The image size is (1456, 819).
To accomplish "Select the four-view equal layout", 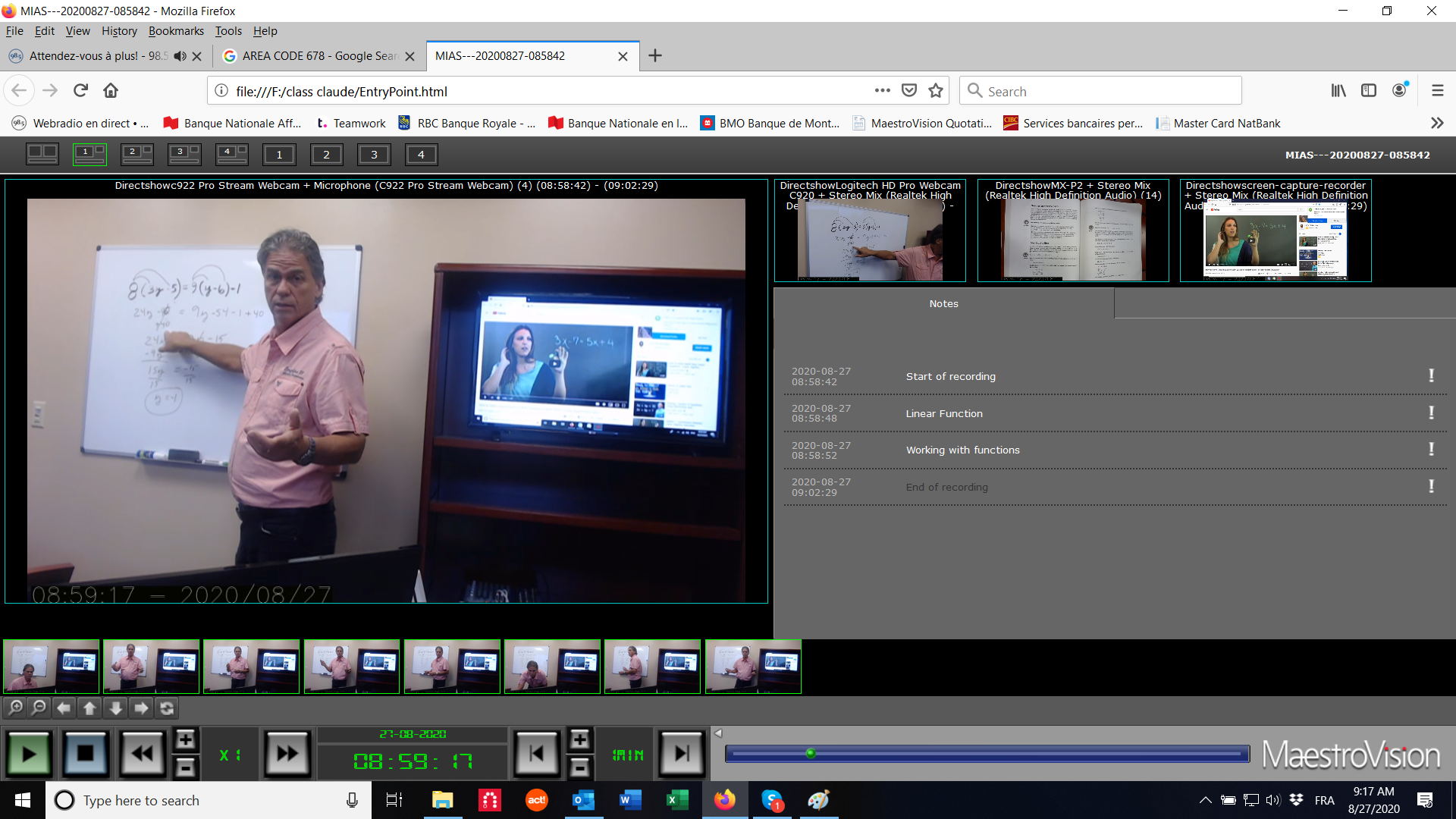I will click(42, 154).
